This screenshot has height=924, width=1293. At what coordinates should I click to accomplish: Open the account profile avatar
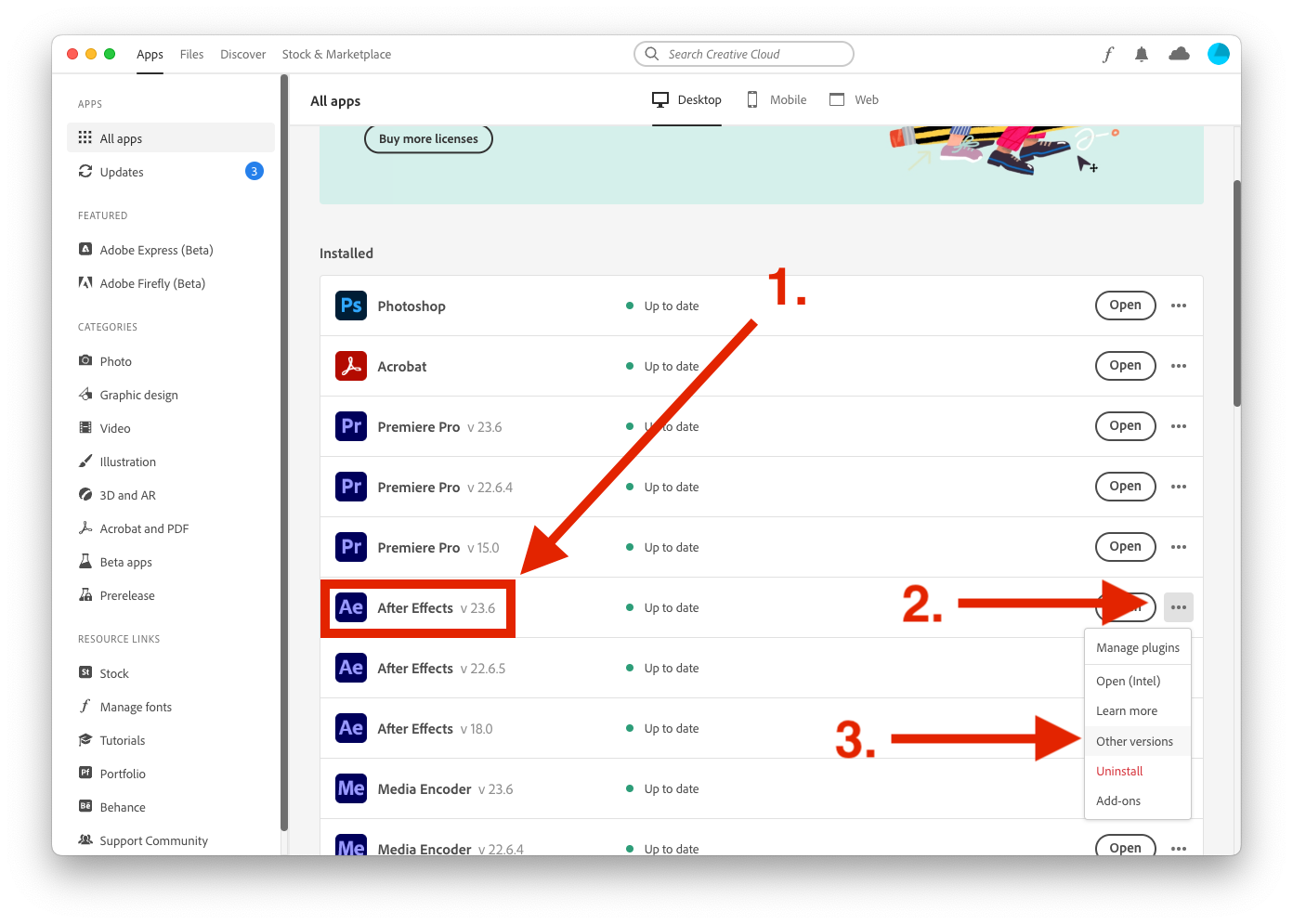[x=1219, y=54]
